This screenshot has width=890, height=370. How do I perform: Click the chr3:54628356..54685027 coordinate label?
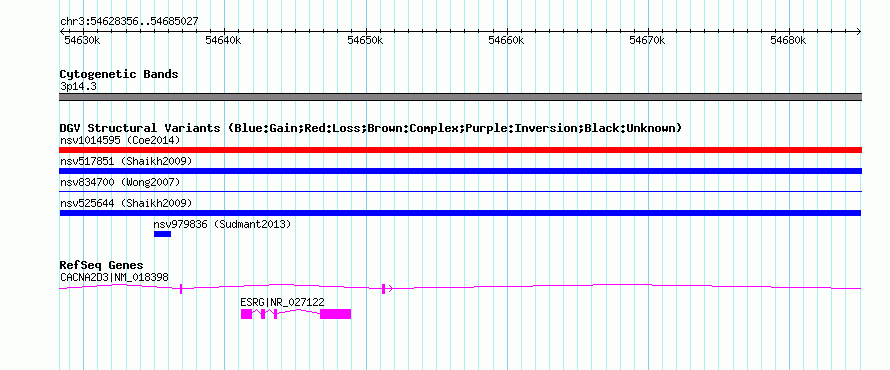pyautogui.click(x=129, y=22)
